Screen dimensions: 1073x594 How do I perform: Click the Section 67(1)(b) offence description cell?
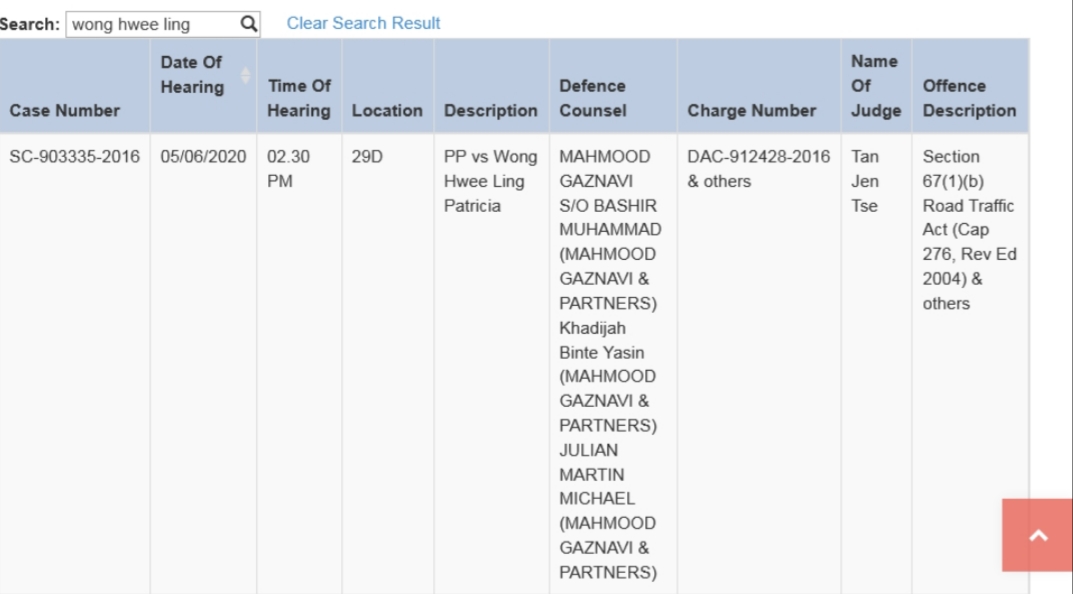coord(968,230)
